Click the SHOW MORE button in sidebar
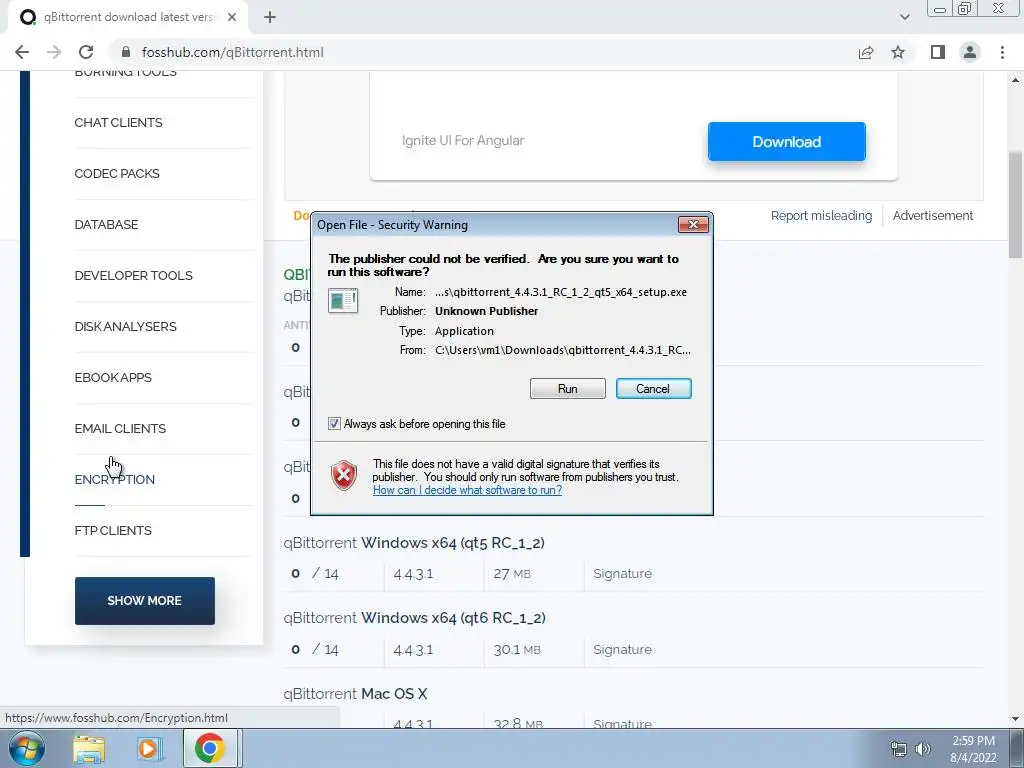Image resolution: width=1024 pixels, height=768 pixels. (144, 601)
